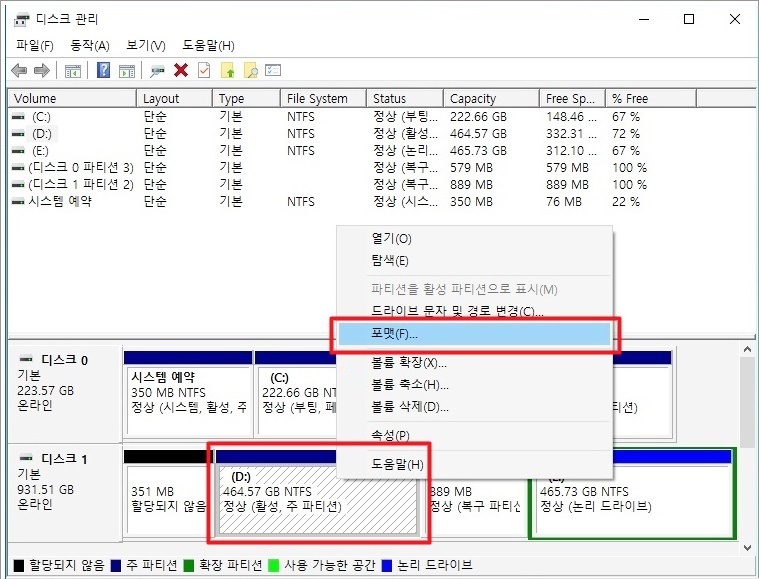The height and width of the screenshot is (579, 759).
Task: Click the black 할당되지 않음 legend swatch
Action: tap(19, 565)
